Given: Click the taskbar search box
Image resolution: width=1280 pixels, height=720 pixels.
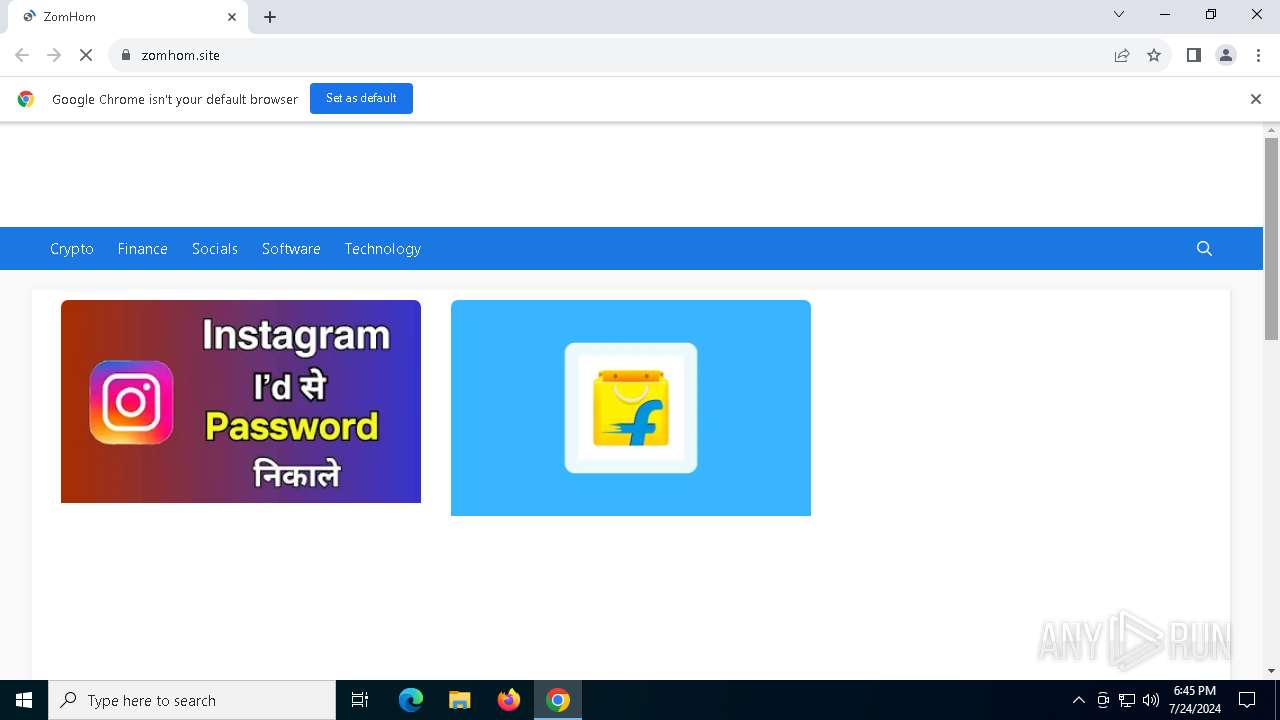Looking at the screenshot, I should [192, 700].
